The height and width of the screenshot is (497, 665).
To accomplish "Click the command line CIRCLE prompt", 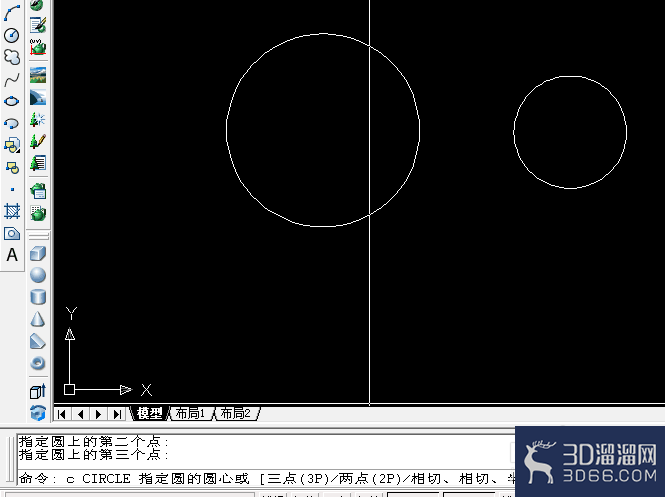I will pos(266,479).
